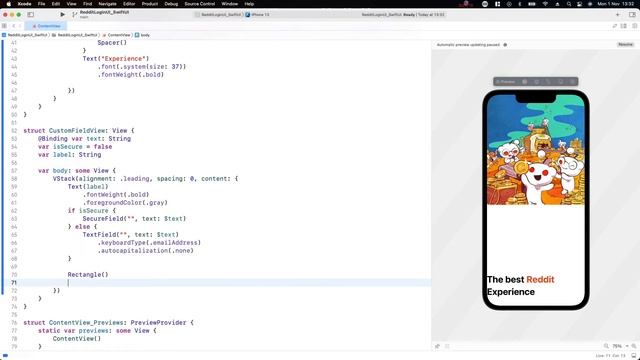
Task: Open the code review arrows icon
Action: [615, 26]
